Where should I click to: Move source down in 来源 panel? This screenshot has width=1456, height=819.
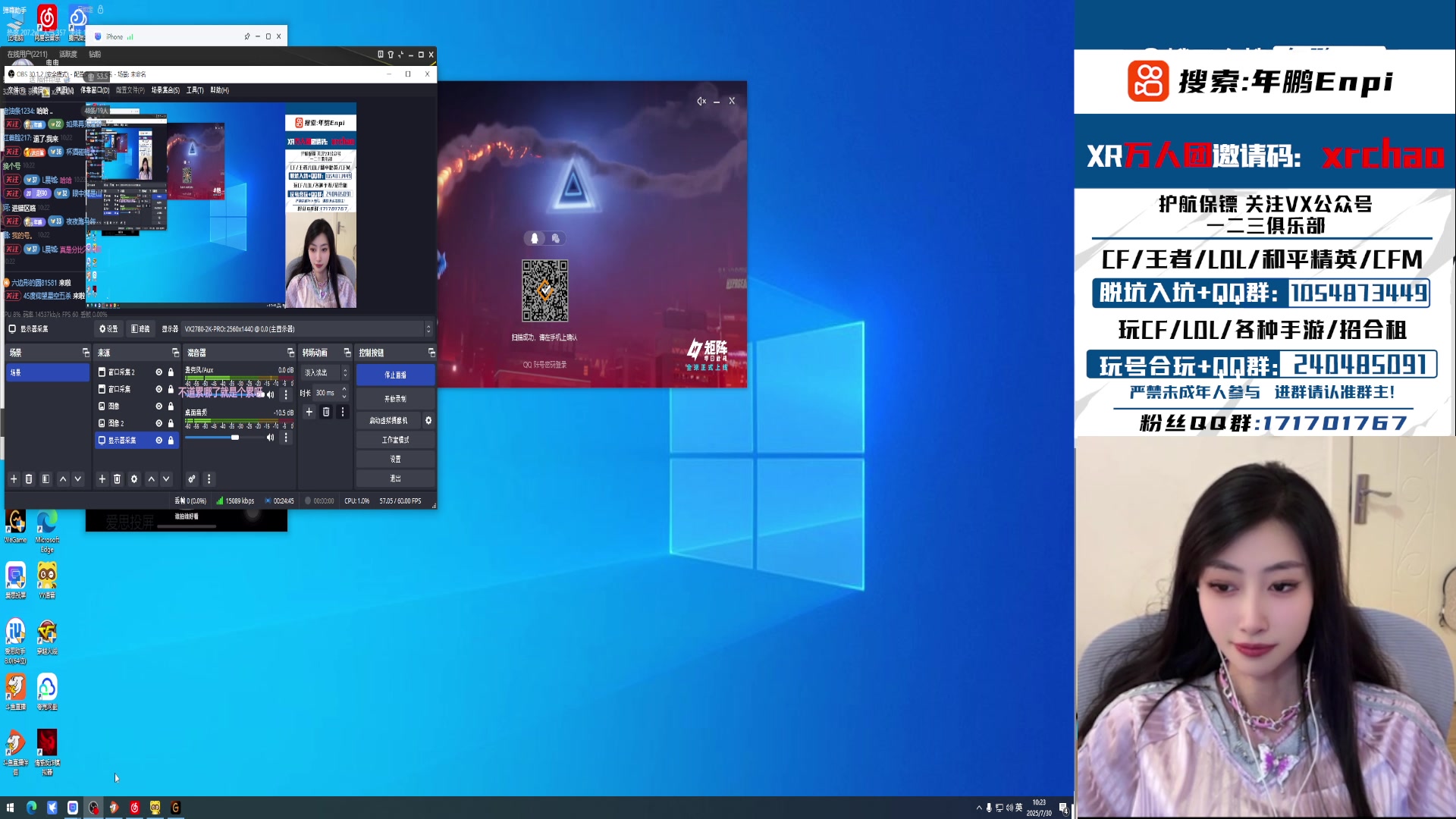[166, 479]
